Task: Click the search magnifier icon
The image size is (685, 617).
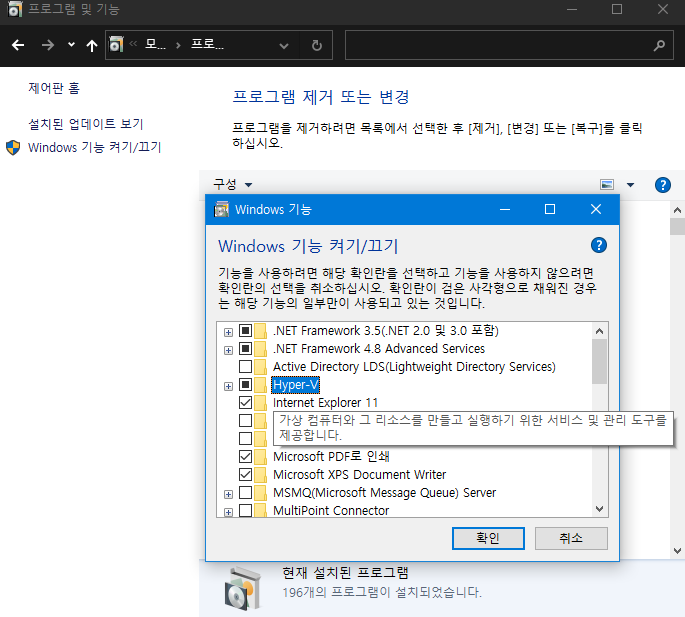Action: 659,45
